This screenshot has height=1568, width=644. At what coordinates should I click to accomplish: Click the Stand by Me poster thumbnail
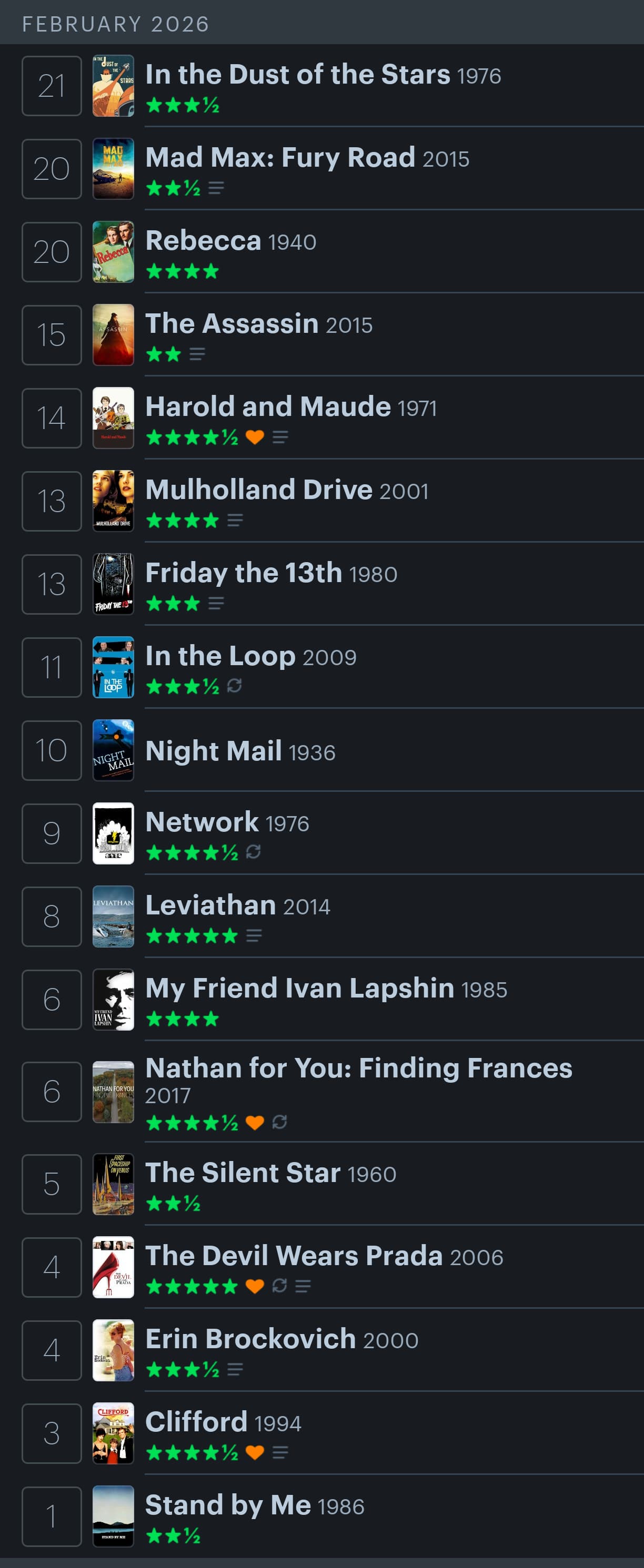coord(113,1515)
